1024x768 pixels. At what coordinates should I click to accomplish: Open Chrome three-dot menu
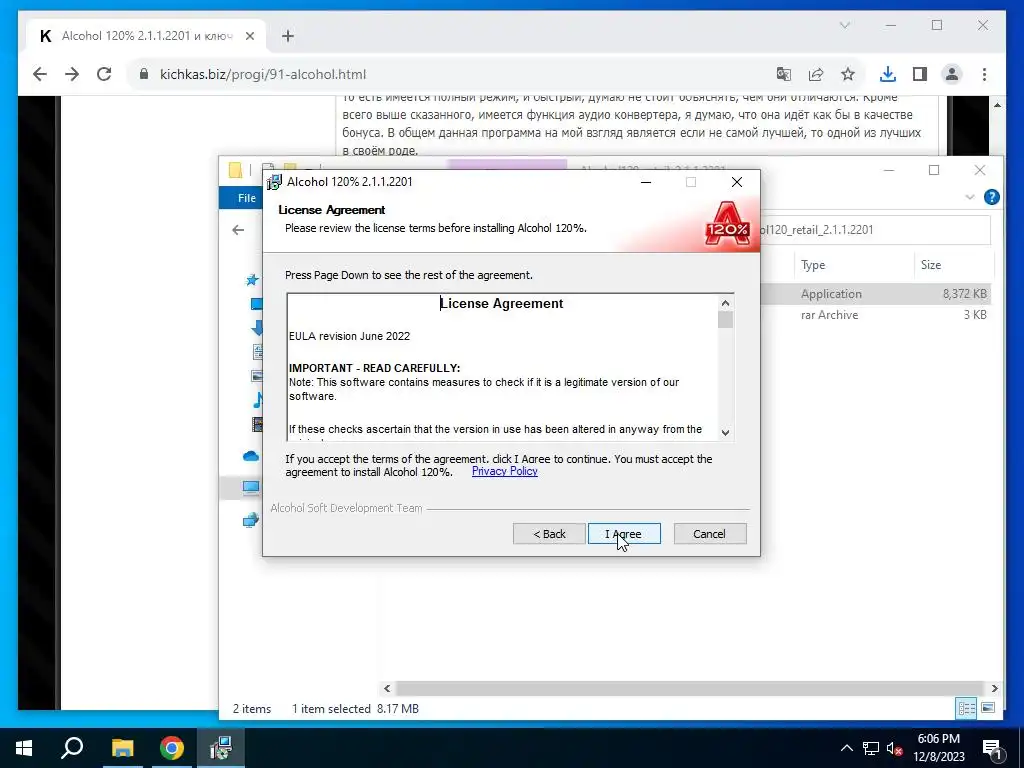point(984,74)
